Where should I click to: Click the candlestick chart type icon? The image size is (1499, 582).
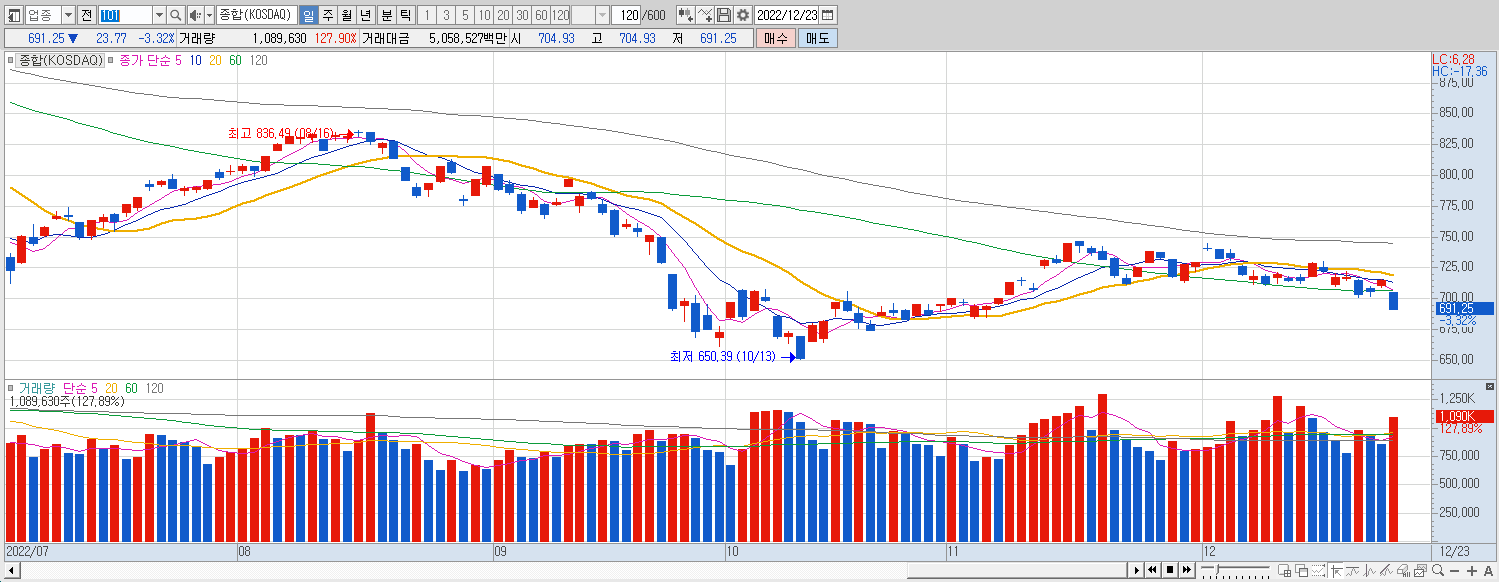click(686, 15)
